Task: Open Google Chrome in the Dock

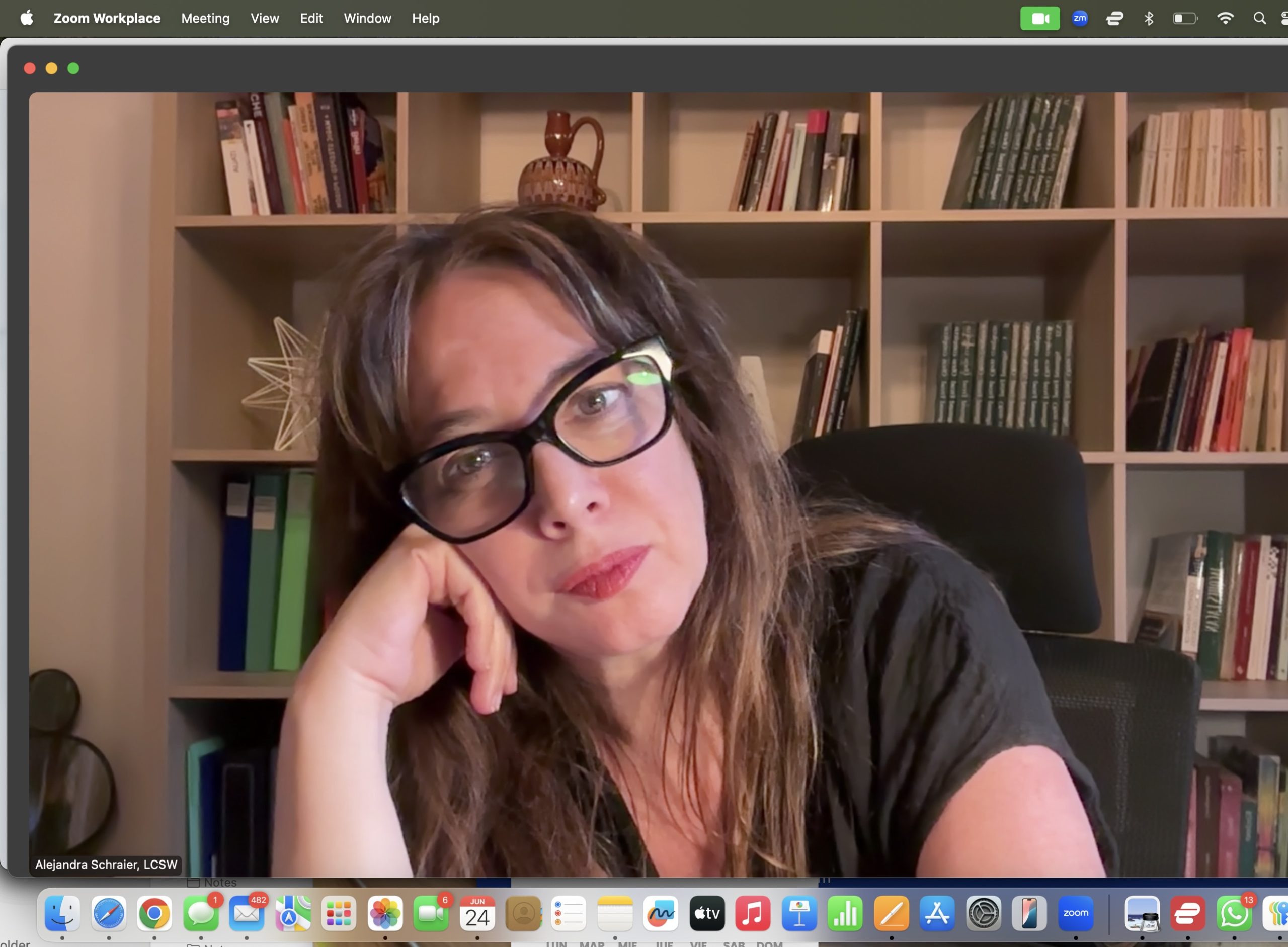Action: click(x=154, y=913)
